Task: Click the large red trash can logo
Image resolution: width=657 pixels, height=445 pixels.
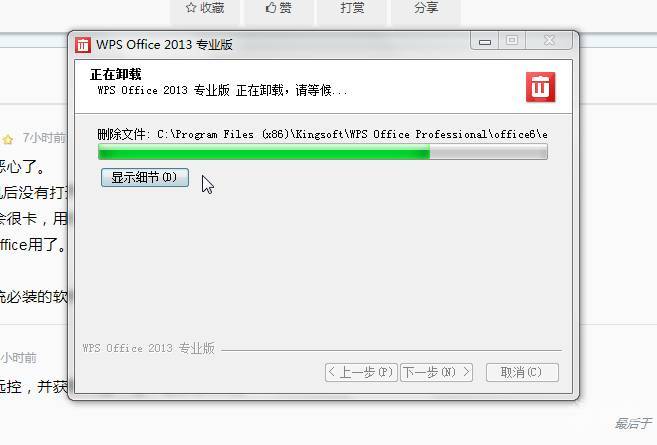Action: pos(541,87)
